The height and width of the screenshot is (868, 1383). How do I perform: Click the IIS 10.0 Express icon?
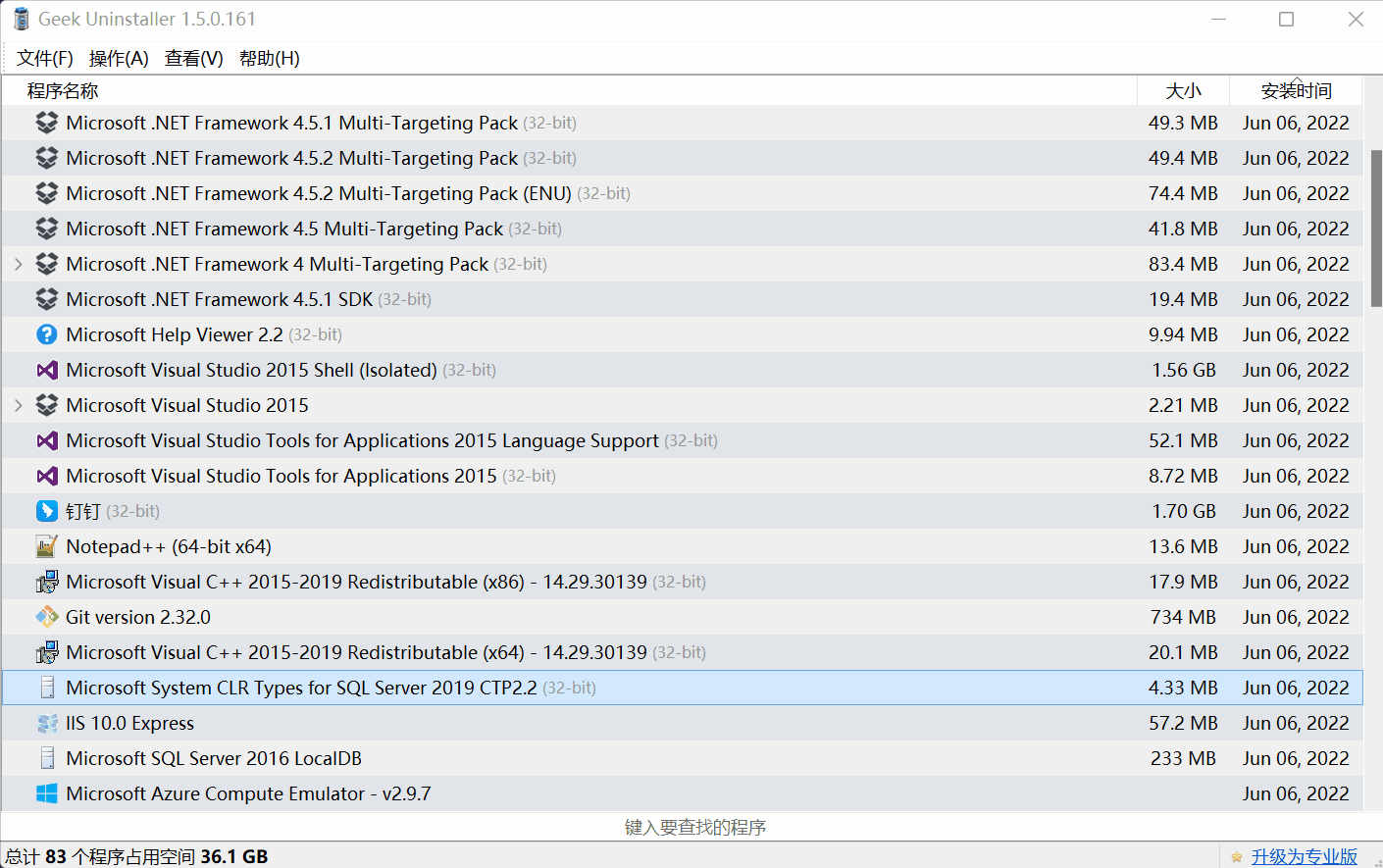click(x=46, y=723)
